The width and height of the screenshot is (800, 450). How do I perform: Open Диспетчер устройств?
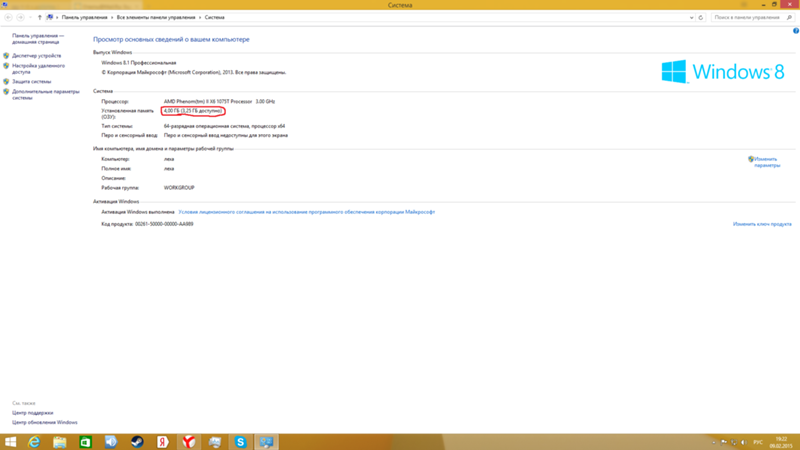coord(37,56)
